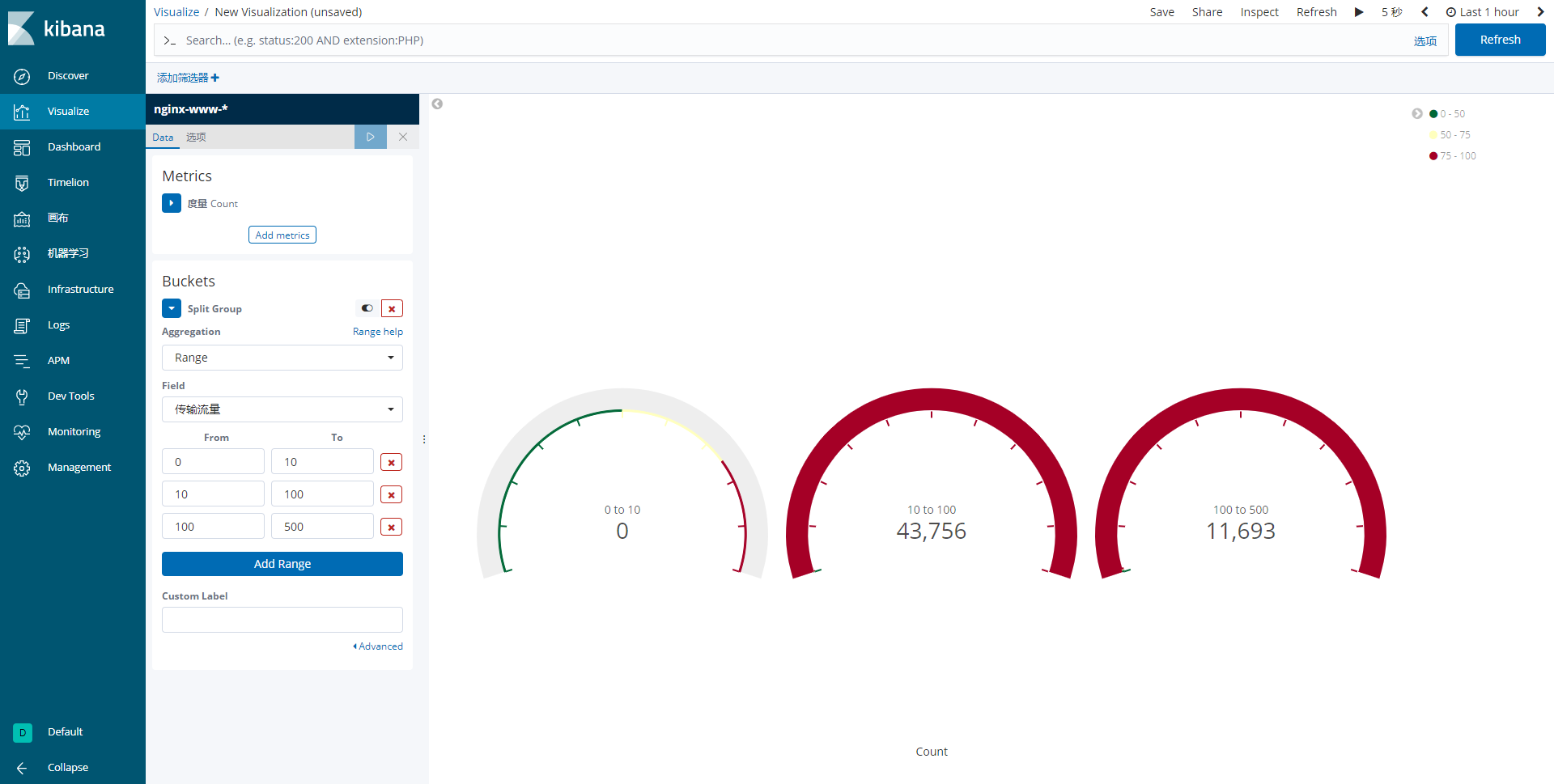1554x784 pixels.
Task: Open Logs icon in sidebar
Action: click(22, 325)
